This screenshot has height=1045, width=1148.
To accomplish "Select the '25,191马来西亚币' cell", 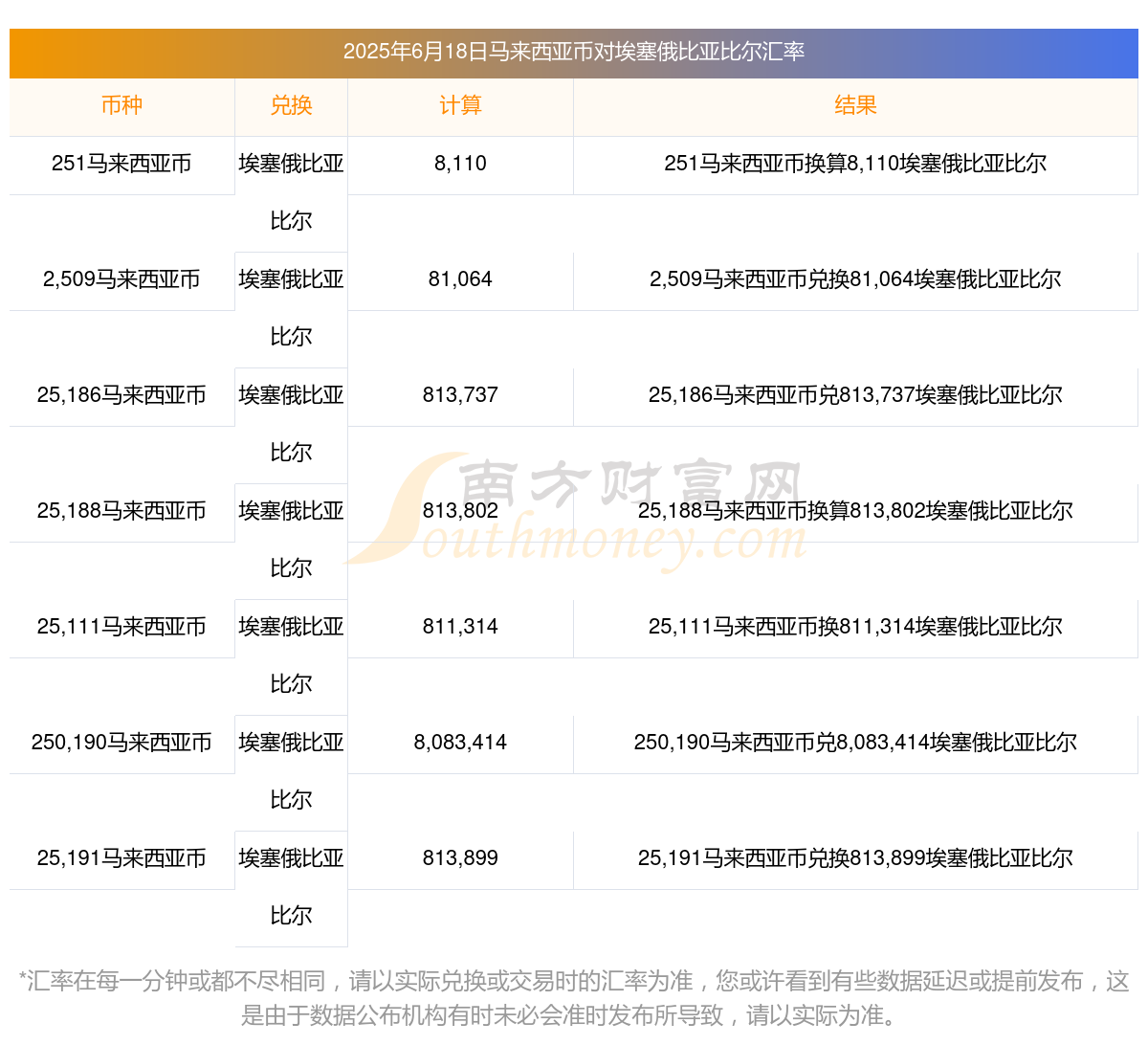I will (x=121, y=858).
